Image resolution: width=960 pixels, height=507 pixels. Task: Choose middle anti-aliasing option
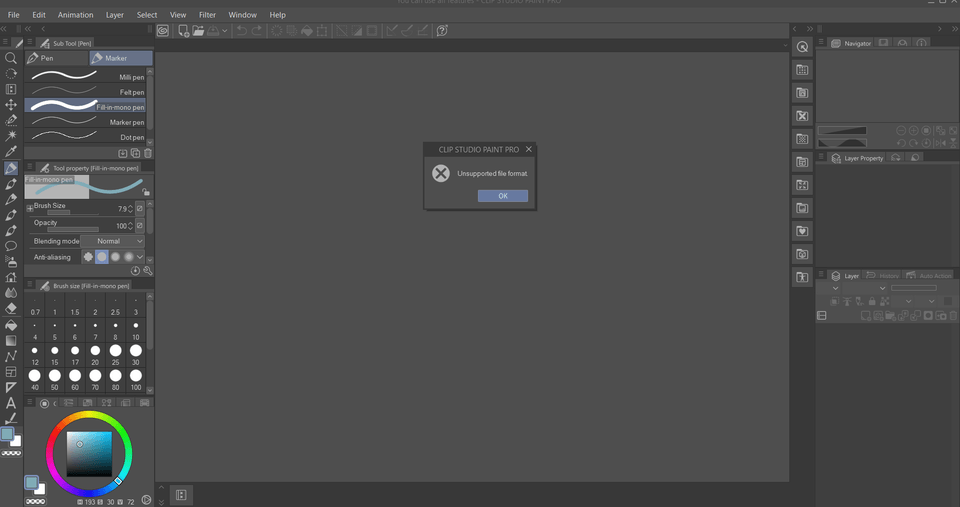coord(115,257)
